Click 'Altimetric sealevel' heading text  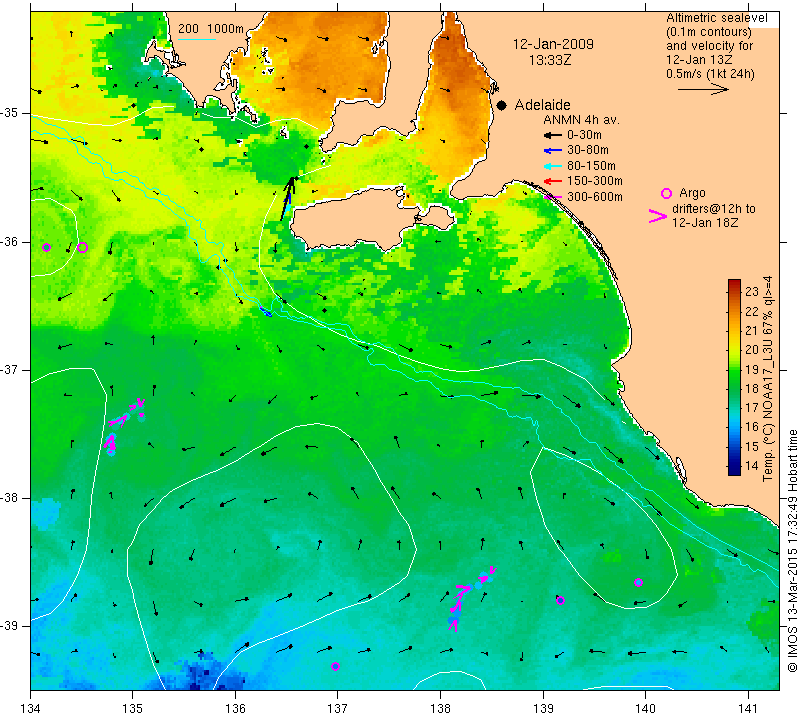click(716, 18)
